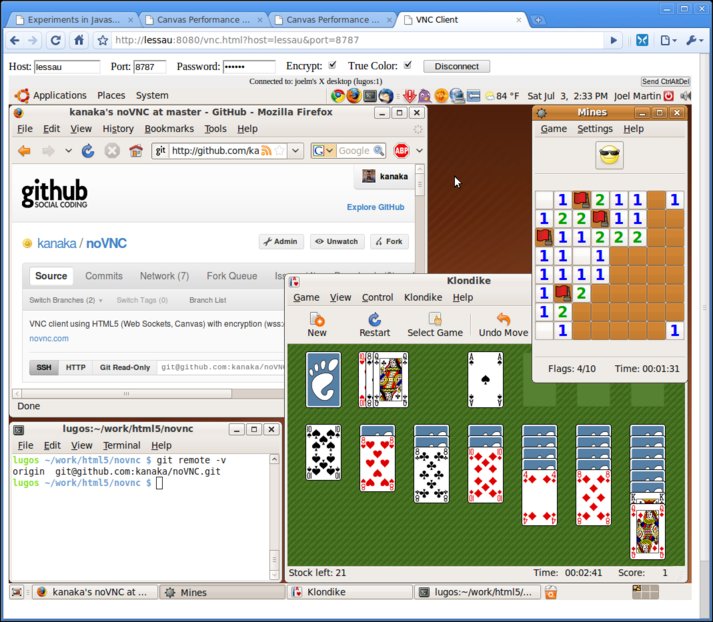Click the Mines smiley face button
Screen dimensions: 713x622
(x=609, y=155)
